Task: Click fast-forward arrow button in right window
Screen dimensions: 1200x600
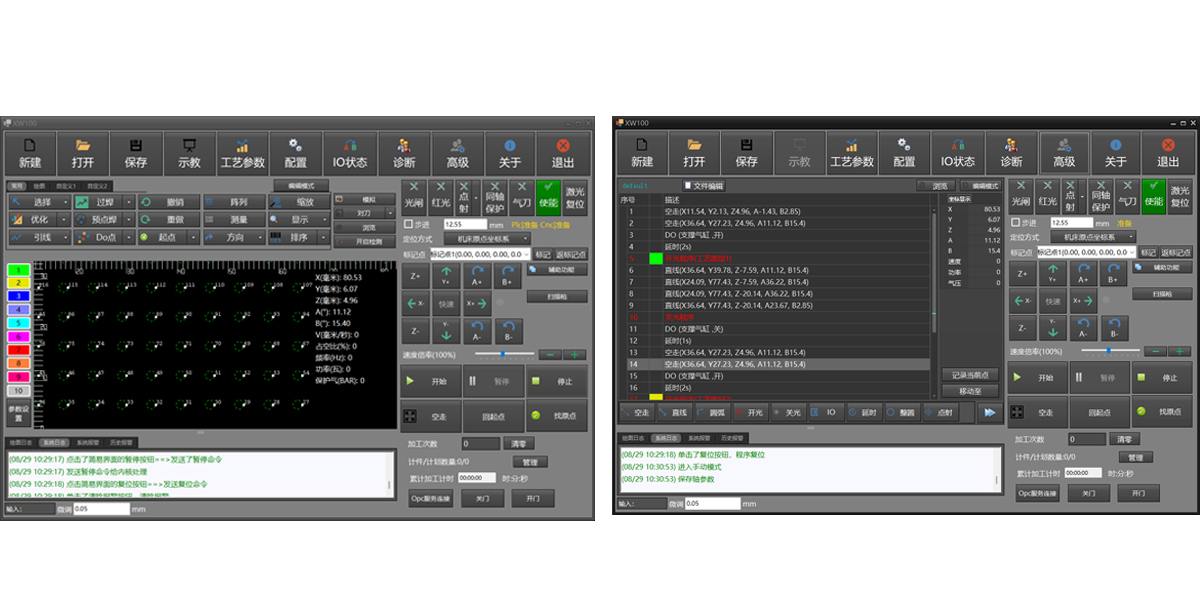Action: pos(989,412)
